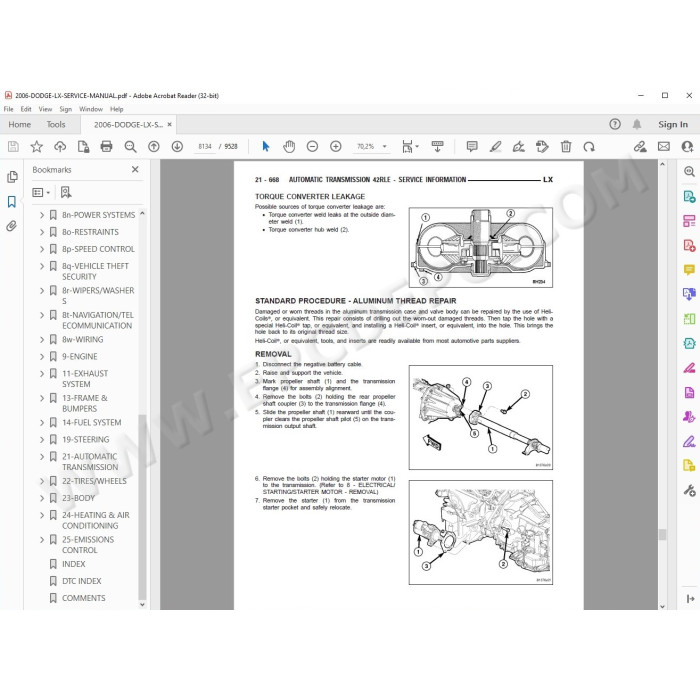Expand the 19-STEERING bookmark
The width and height of the screenshot is (700, 700).
[42, 440]
